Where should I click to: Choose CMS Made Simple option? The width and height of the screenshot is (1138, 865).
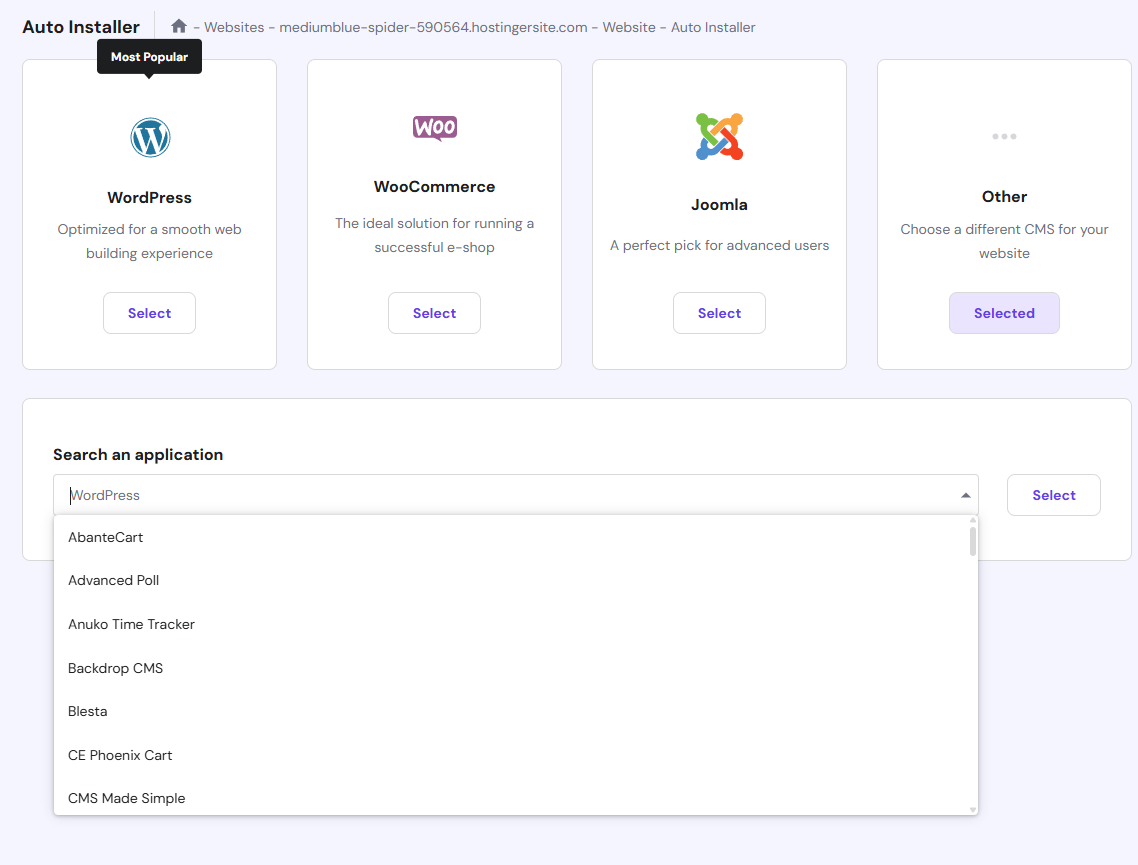[515, 798]
